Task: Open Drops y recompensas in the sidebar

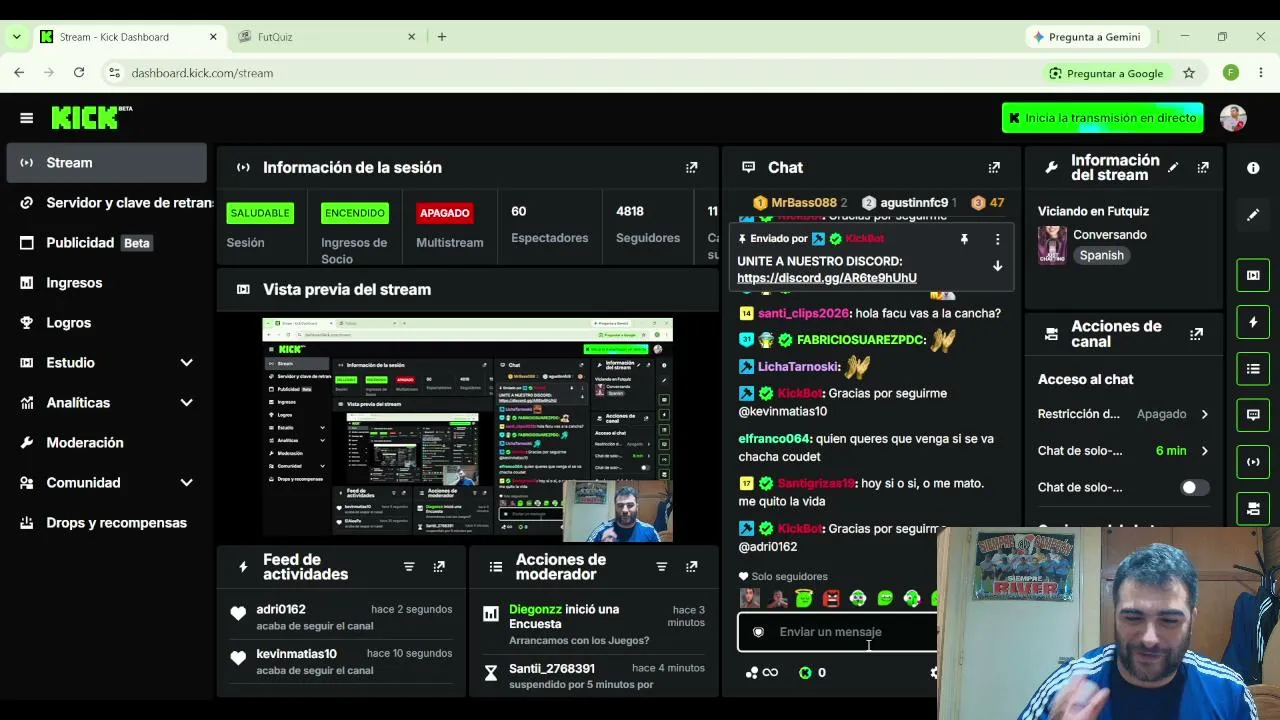Action: coord(107,523)
